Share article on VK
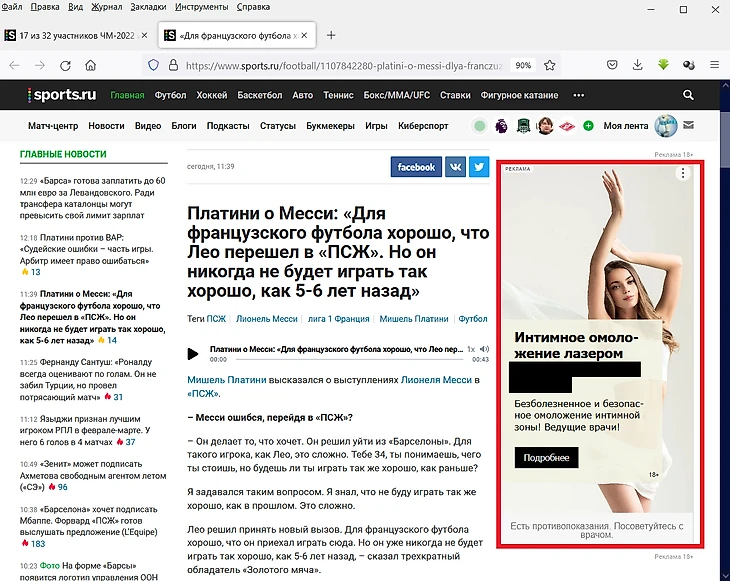 tap(455, 167)
